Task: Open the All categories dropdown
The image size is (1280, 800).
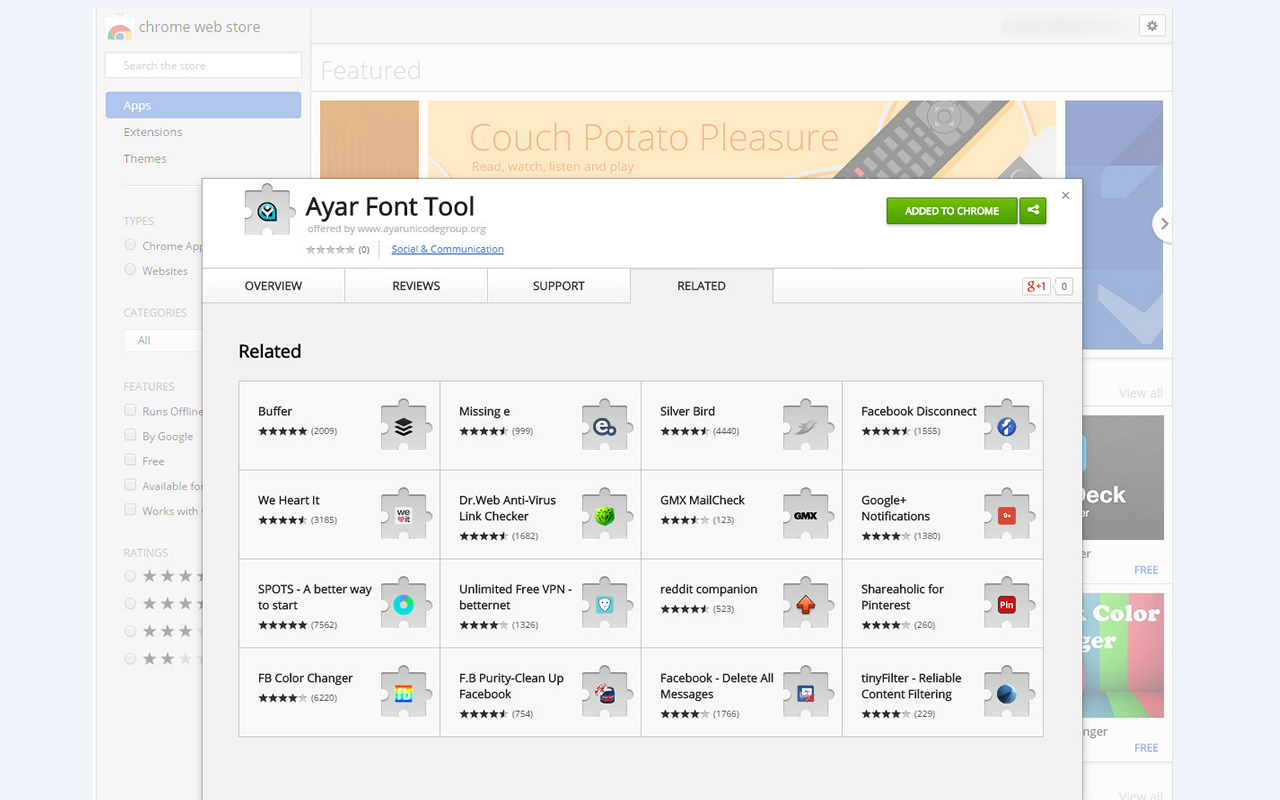Action: 163,340
